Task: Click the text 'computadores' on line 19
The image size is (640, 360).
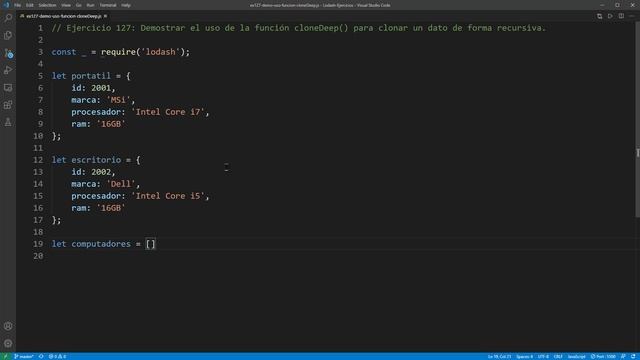Action: pyautogui.click(x=101, y=244)
